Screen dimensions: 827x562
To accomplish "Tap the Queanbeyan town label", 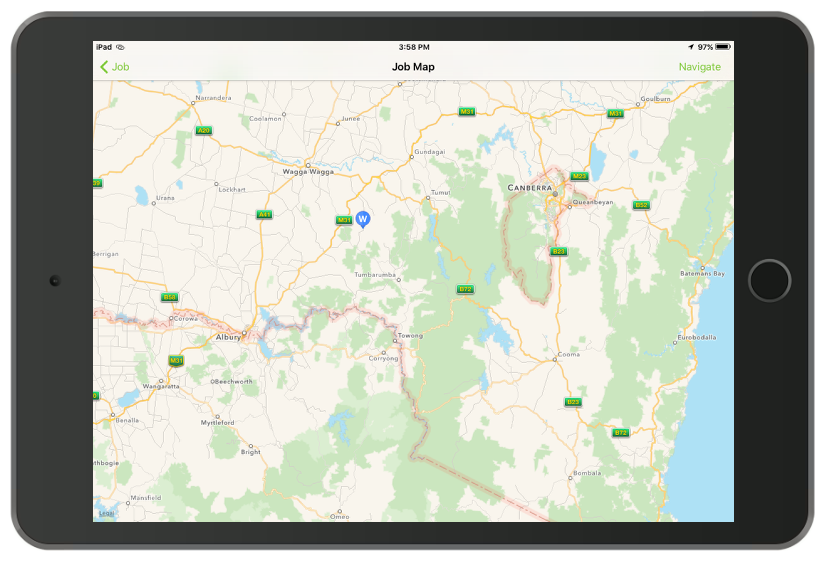I will 593,202.
